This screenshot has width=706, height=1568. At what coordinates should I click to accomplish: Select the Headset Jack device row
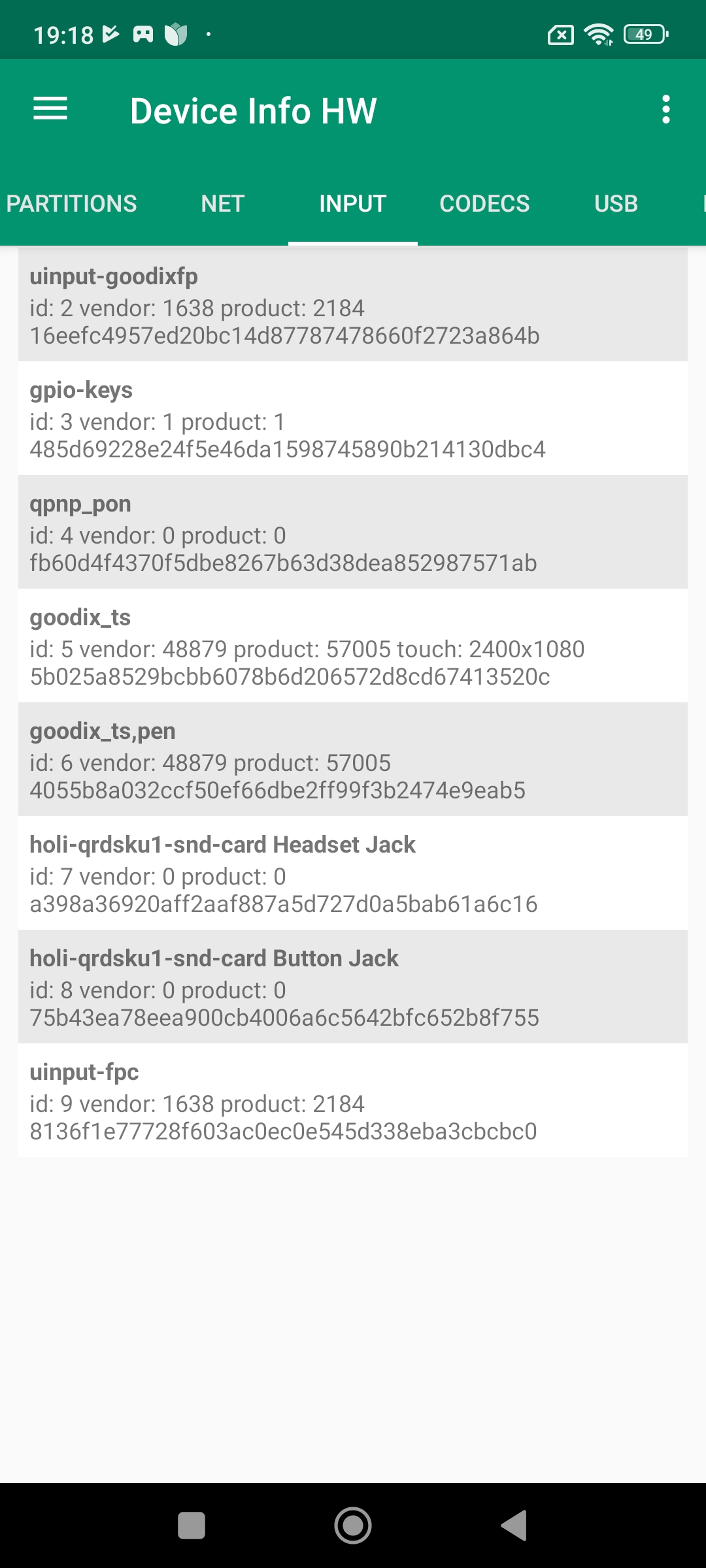click(x=353, y=873)
